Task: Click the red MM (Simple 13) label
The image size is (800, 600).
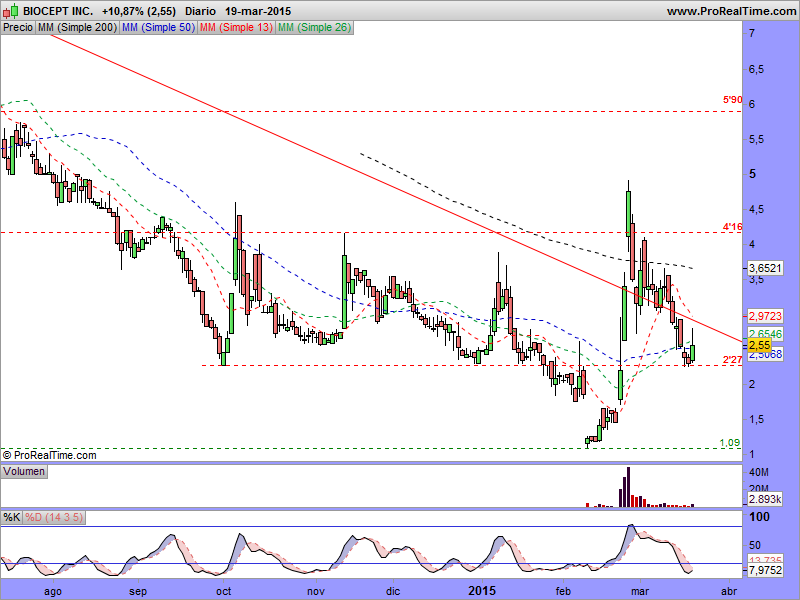Action: pyautogui.click(x=236, y=28)
